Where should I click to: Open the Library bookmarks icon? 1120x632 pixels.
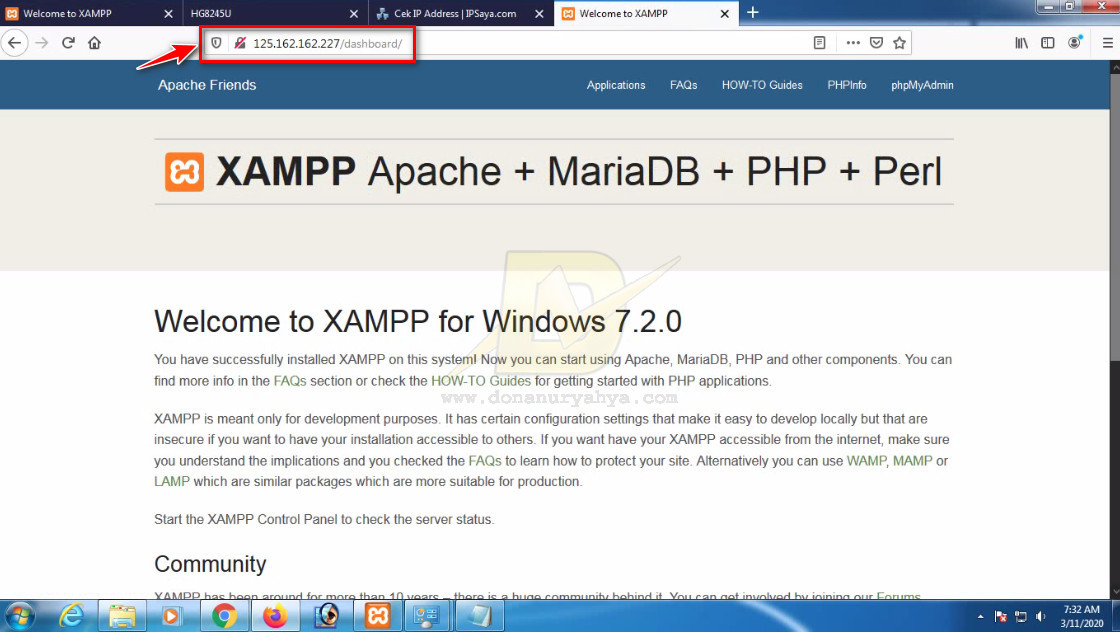pos(1021,43)
